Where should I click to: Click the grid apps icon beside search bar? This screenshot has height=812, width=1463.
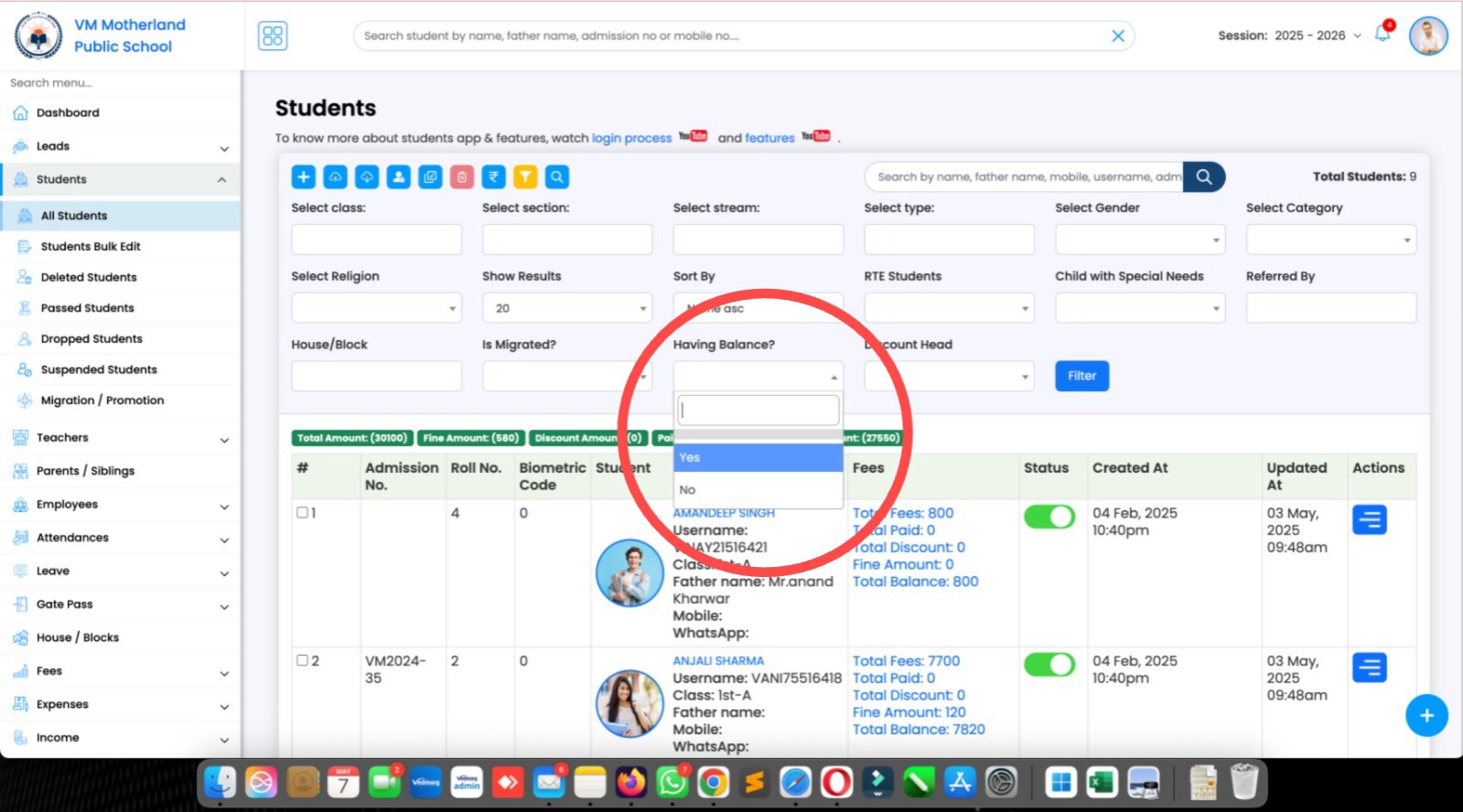(x=273, y=36)
